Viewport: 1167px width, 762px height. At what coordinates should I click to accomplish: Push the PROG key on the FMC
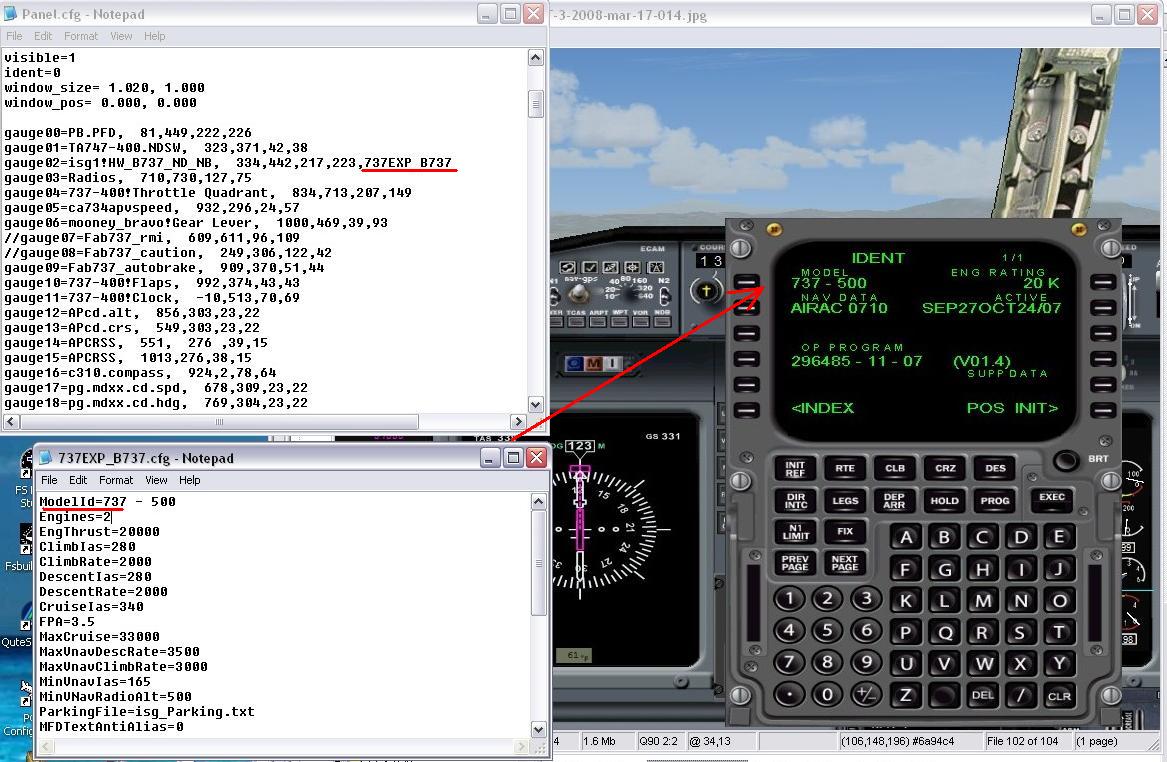coord(994,501)
